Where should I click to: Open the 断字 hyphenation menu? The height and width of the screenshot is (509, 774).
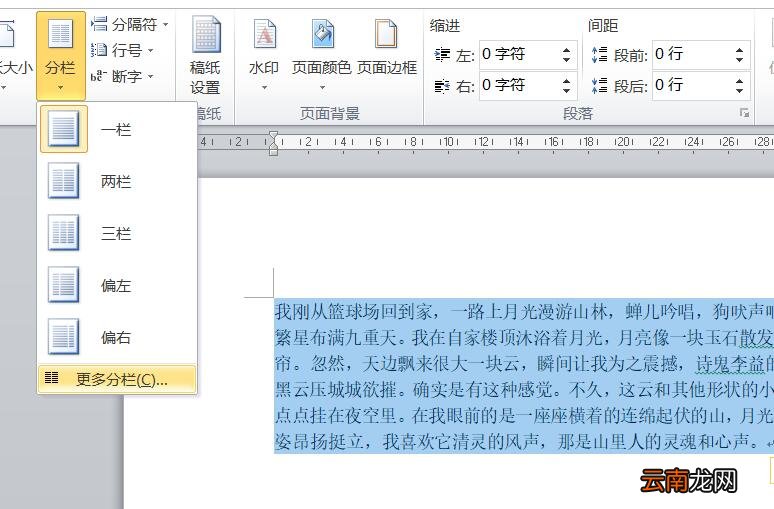point(122,76)
